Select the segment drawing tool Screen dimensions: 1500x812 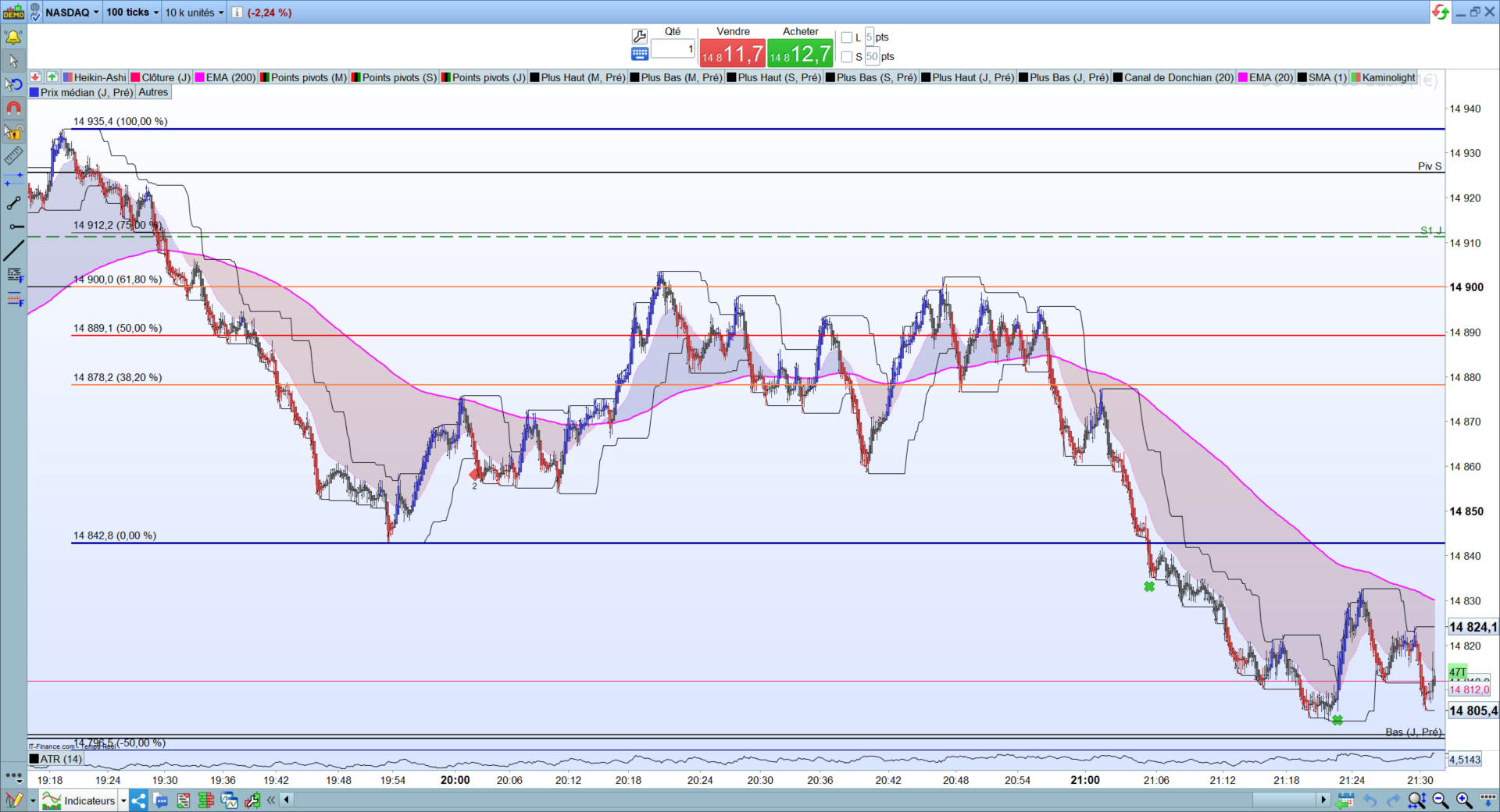13,203
